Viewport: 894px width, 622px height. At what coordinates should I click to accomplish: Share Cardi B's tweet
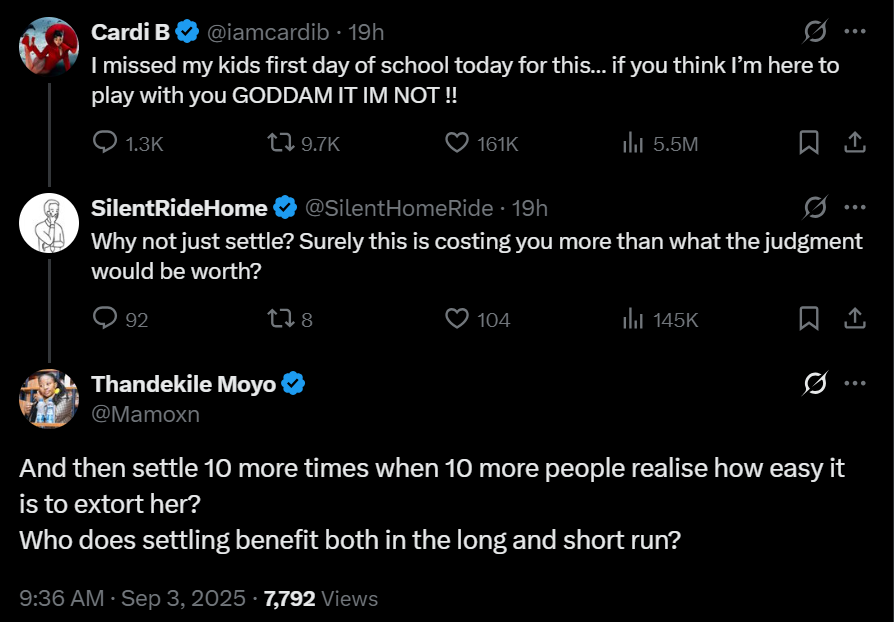click(855, 143)
